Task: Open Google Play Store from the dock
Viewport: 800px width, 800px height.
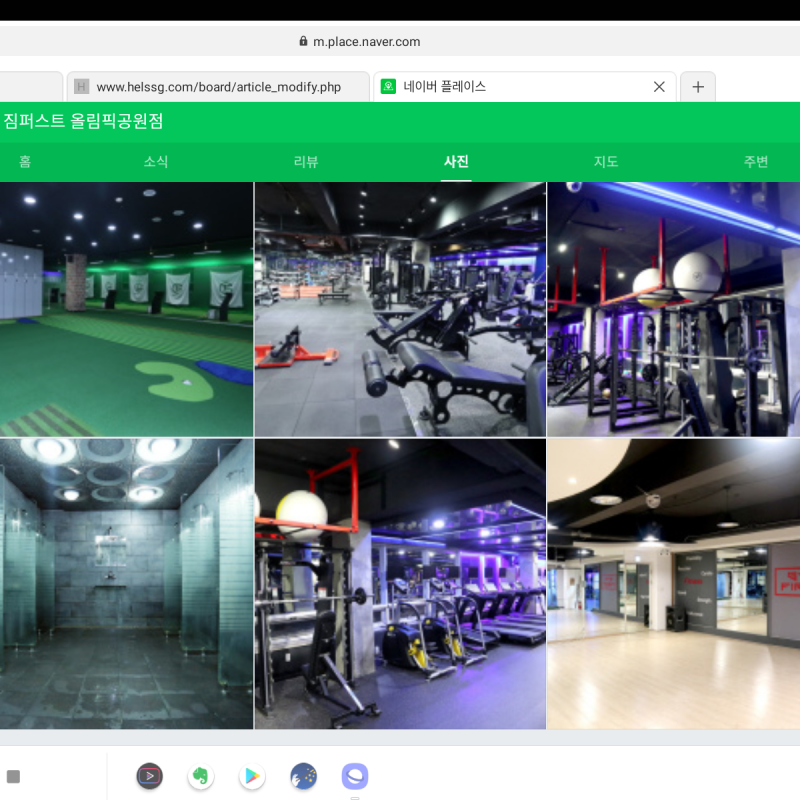Action: 252,777
